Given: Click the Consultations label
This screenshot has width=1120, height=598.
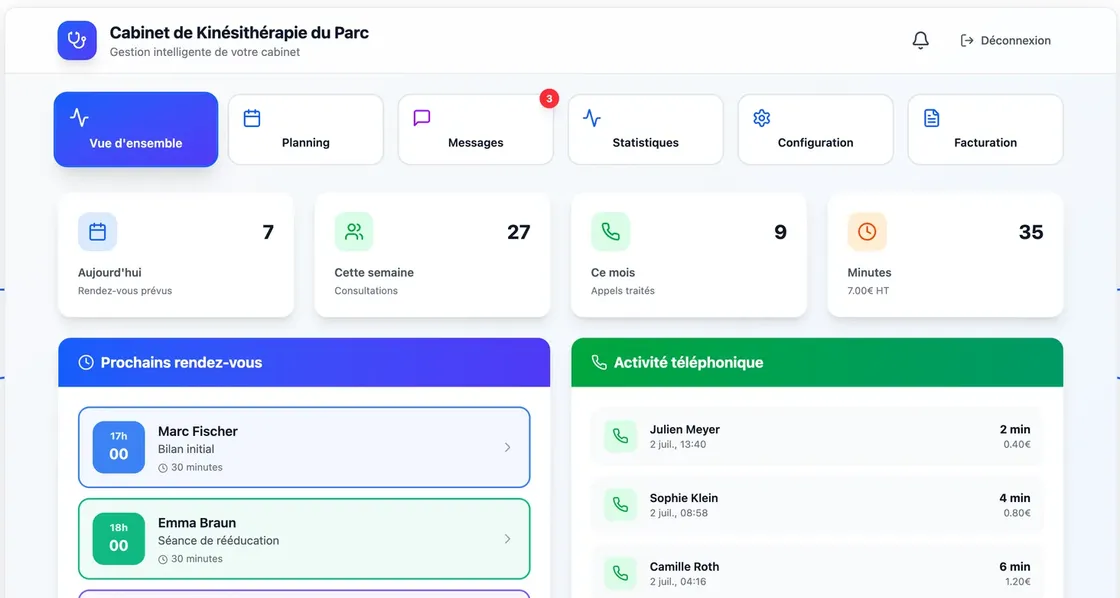Looking at the screenshot, I should [366, 291].
